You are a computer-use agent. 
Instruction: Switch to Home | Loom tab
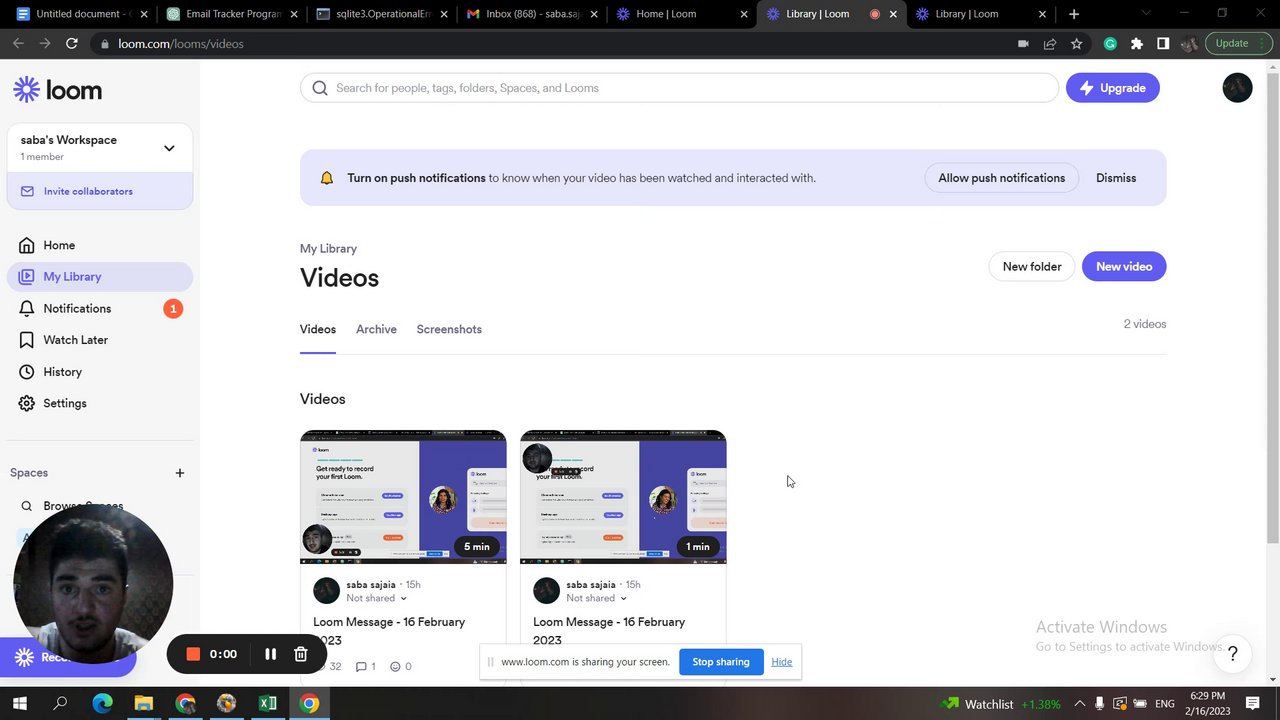[x=681, y=14]
